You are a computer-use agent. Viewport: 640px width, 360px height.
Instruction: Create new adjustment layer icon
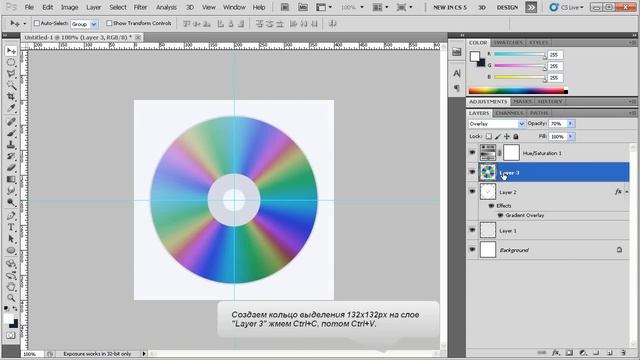tap(583, 353)
